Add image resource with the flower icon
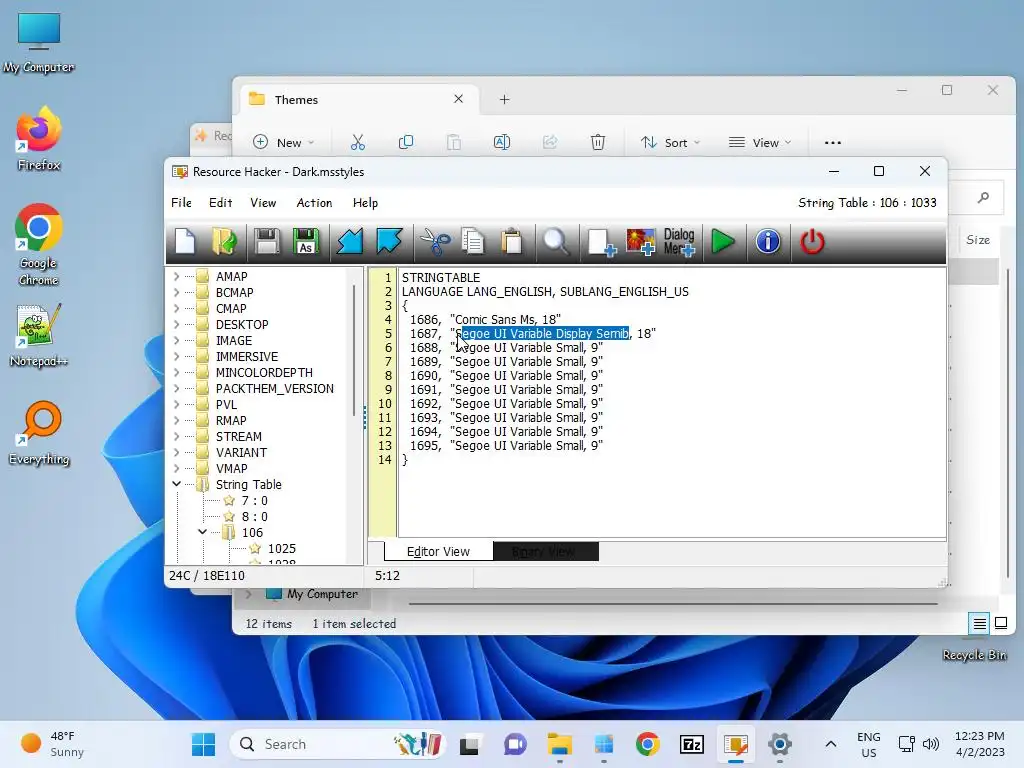The image size is (1024, 768). (641, 242)
